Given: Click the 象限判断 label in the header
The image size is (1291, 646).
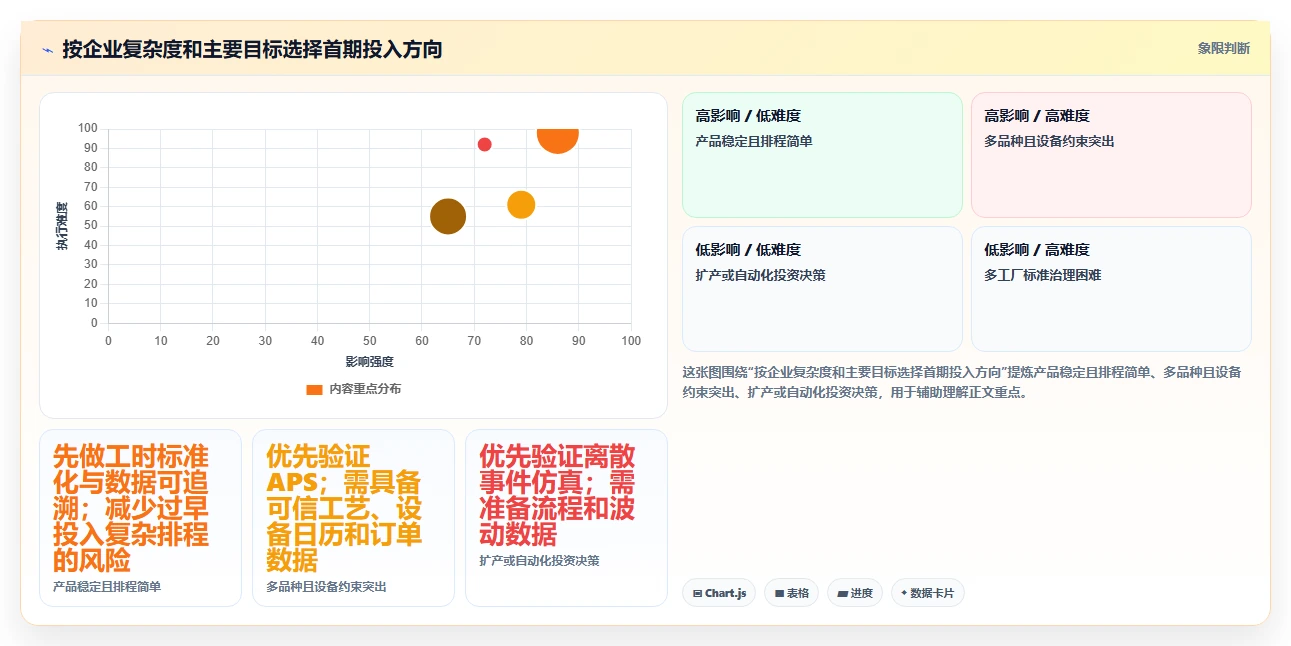Looking at the screenshot, I should [1223, 48].
